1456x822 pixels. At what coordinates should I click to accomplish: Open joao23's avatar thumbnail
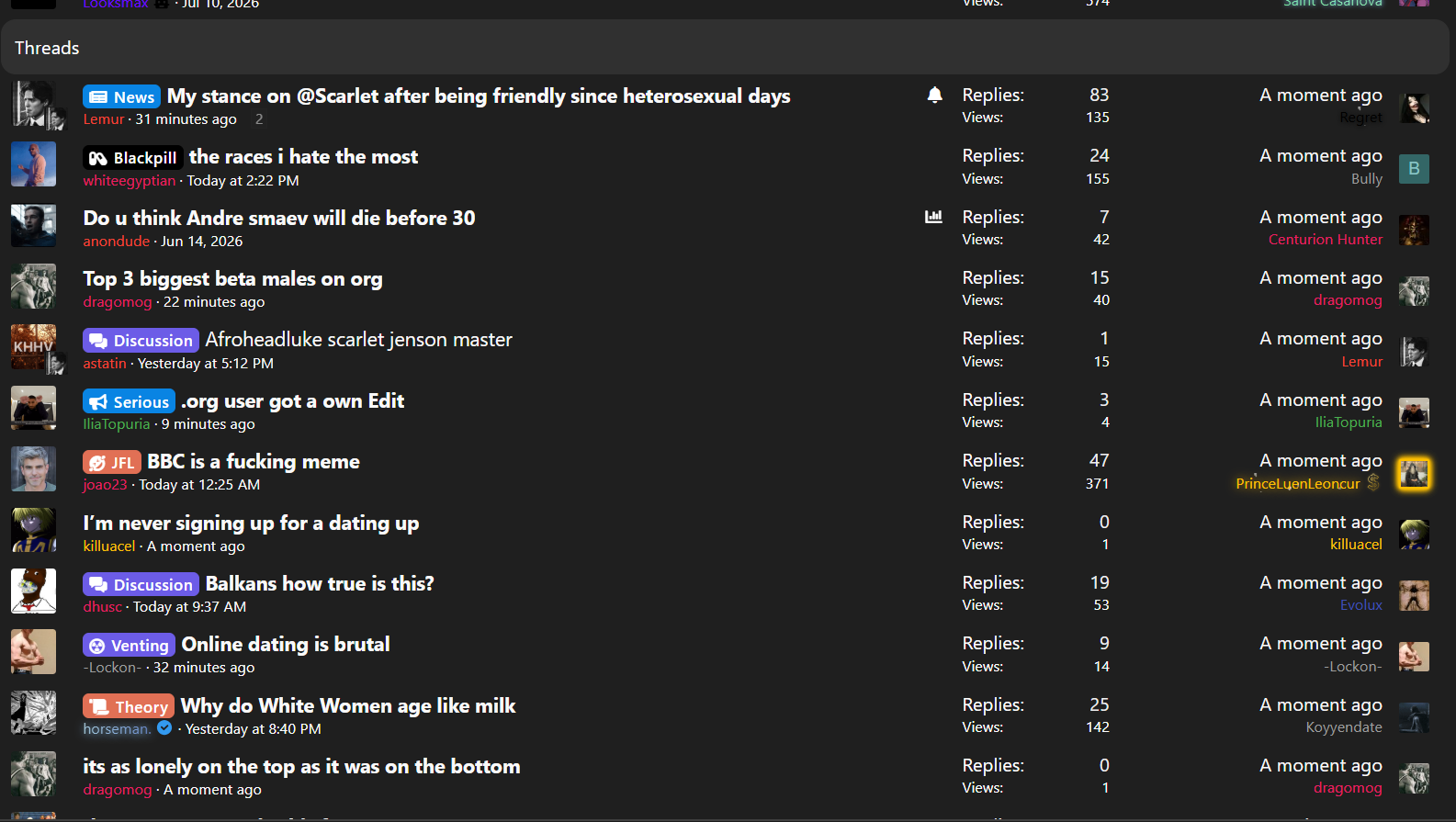[33, 468]
